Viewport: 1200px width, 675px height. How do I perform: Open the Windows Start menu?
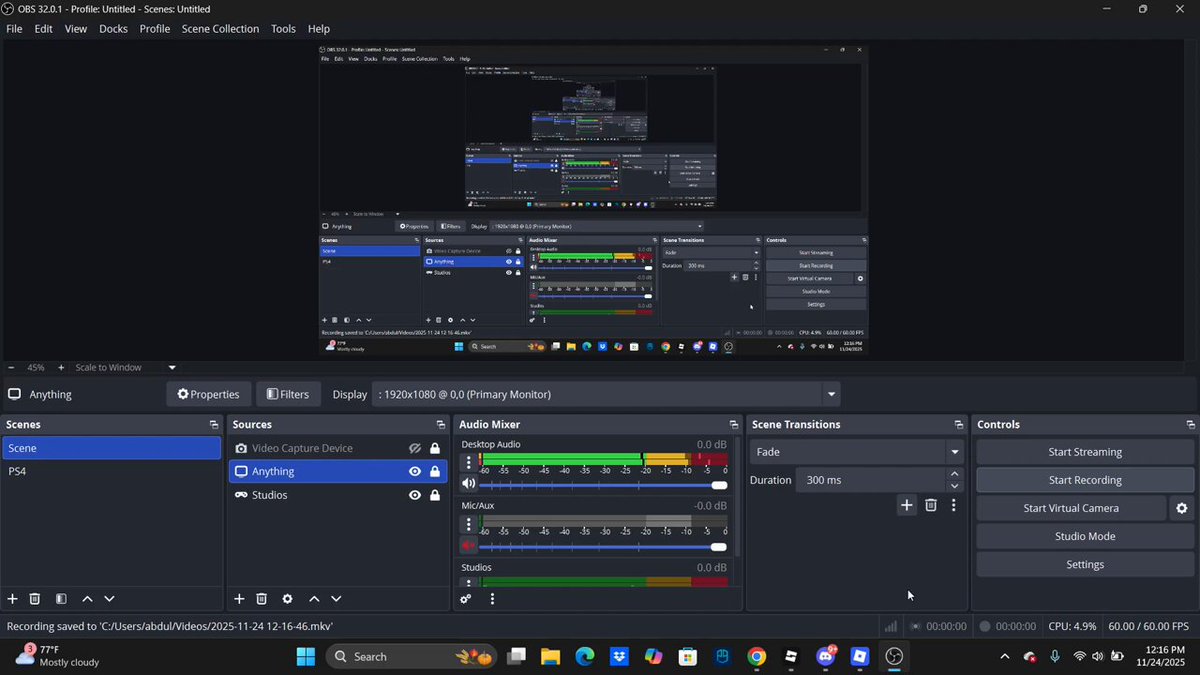click(305, 656)
